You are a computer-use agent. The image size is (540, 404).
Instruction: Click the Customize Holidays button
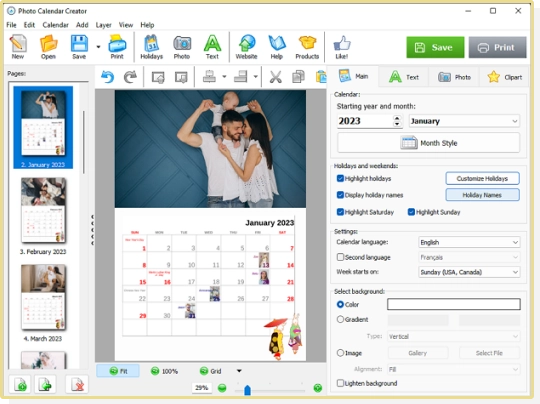click(x=482, y=178)
